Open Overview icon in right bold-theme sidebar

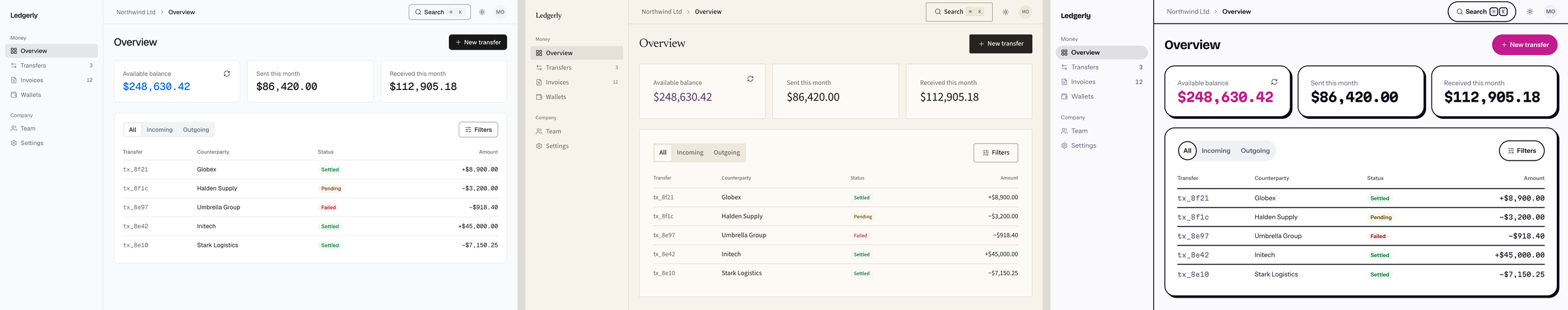[x=1064, y=52]
